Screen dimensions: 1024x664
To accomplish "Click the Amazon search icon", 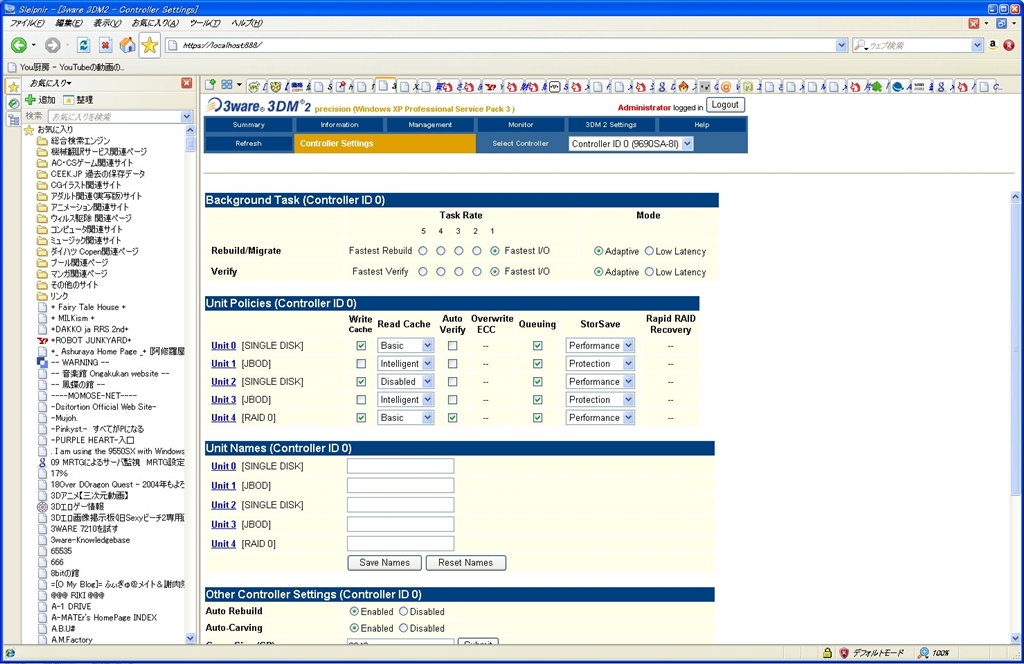I will click(x=993, y=45).
